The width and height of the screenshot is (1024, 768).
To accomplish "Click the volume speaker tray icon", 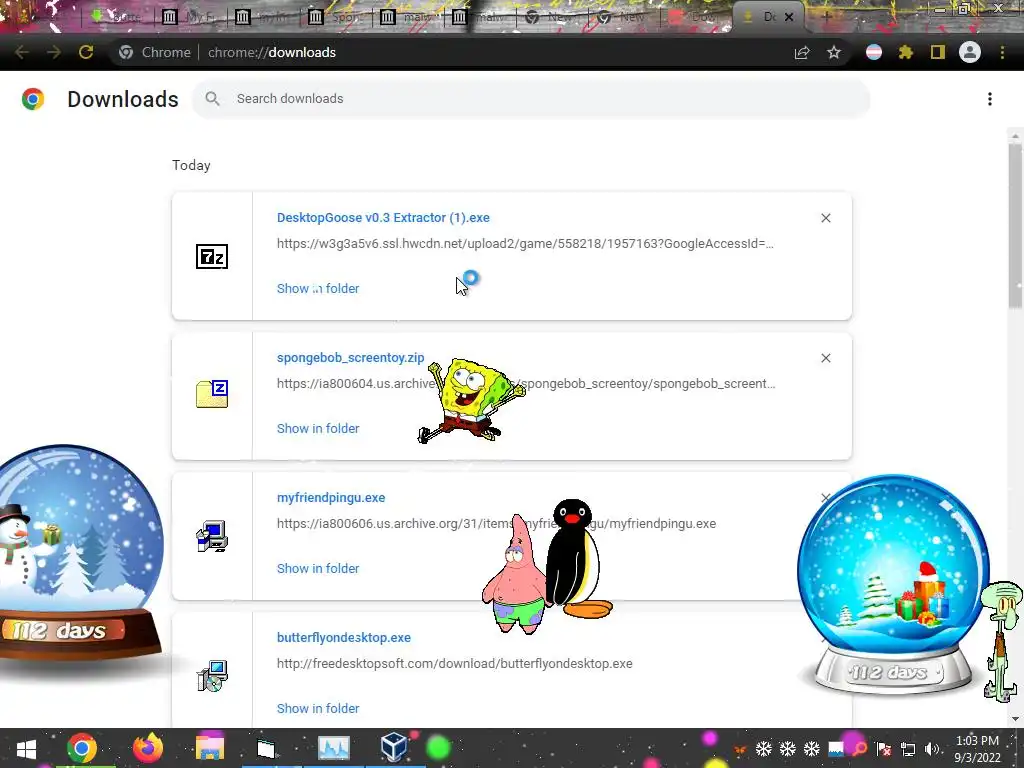I will click(932, 749).
